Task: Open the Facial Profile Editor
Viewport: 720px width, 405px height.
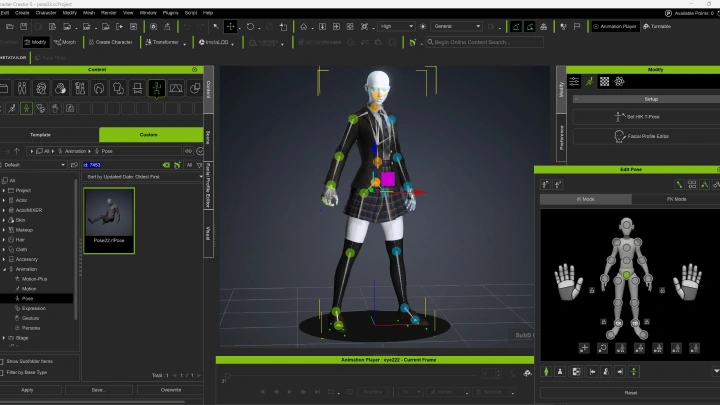Action: (641, 136)
